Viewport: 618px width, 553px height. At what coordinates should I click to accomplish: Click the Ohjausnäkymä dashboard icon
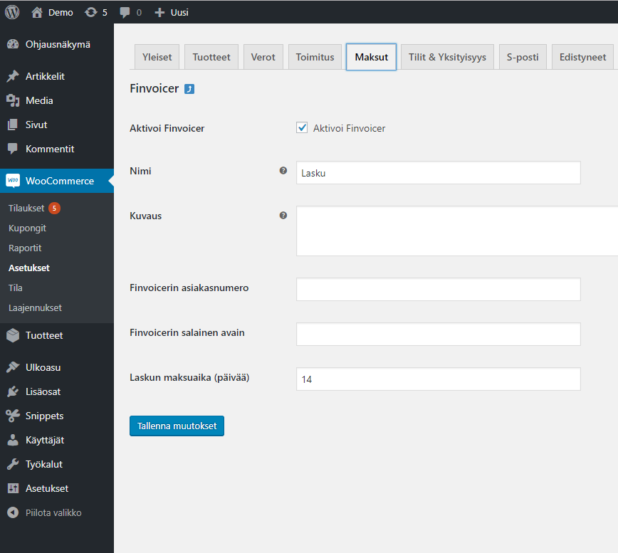[x=13, y=45]
